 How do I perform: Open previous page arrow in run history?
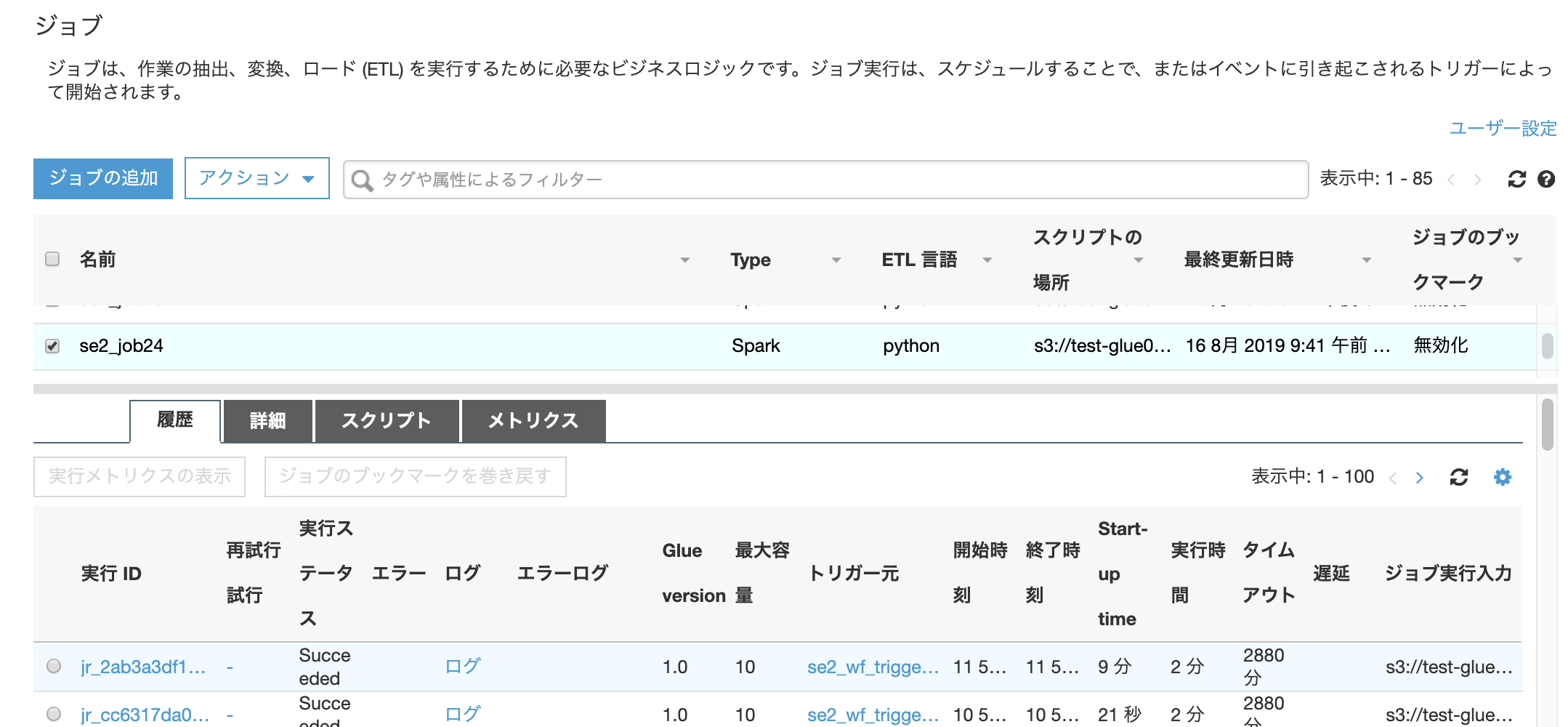click(1393, 477)
